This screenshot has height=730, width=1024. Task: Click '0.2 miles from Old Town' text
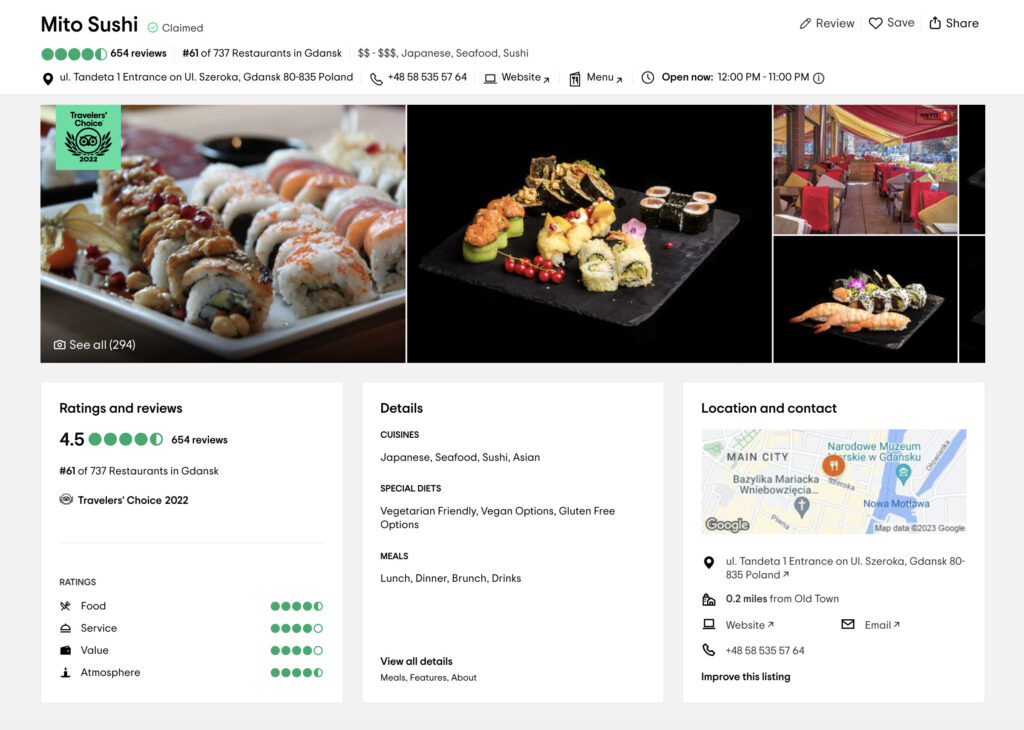[782, 599]
